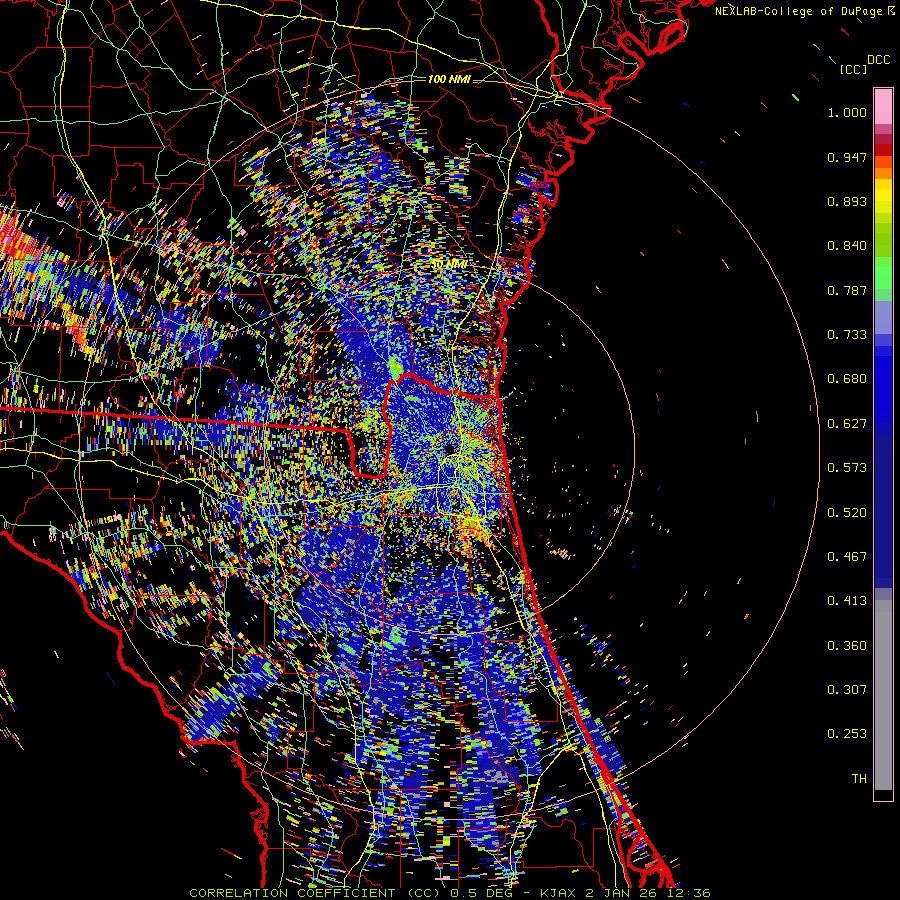Image resolution: width=900 pixels, height=900 pixels.
Task: Click the "1.000" legend value
Action: tap(847, 112)
